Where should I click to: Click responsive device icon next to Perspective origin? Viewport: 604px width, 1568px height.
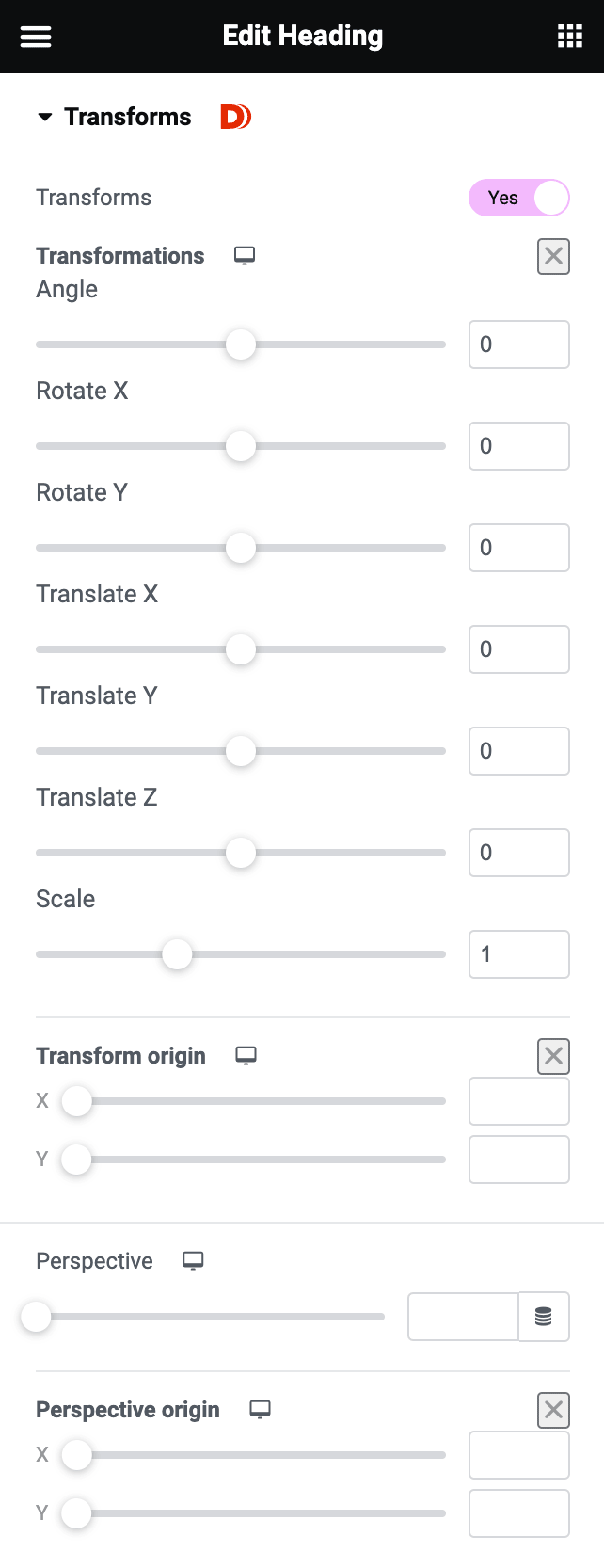[x=261, y=1410]
